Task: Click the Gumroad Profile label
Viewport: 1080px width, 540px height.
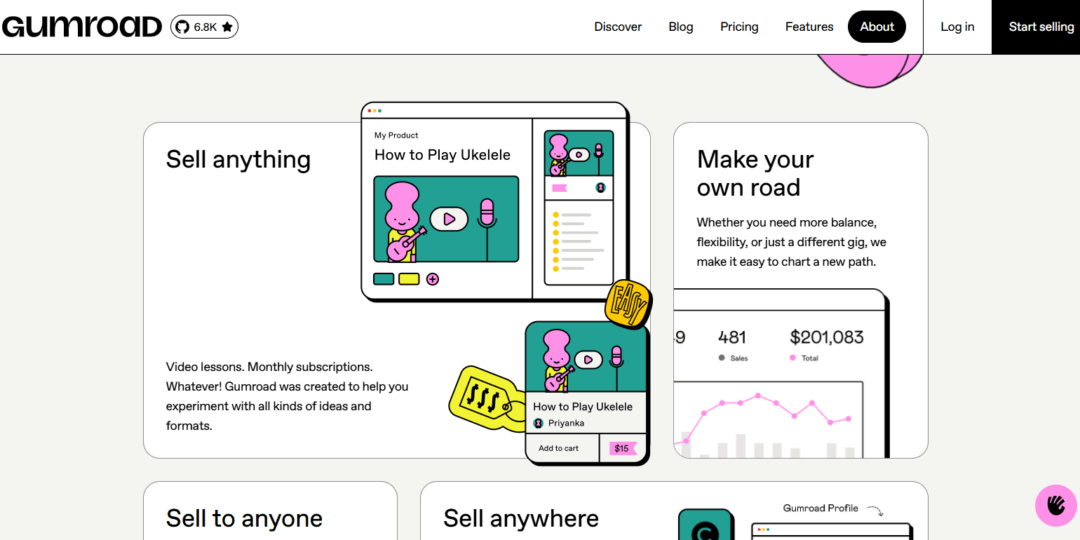Action: [x=820, y=508]
